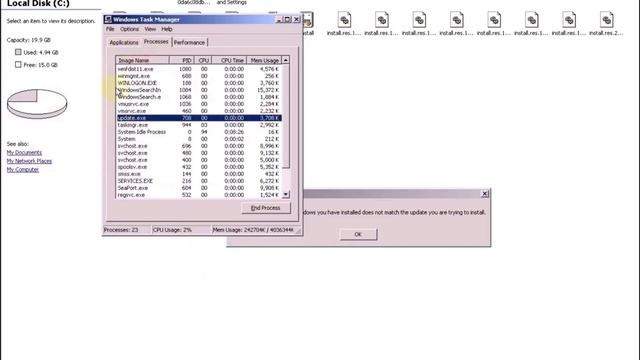This screenshot has width=640, height=360.
Task: Select the WindowsSearch.e process with PID 1068
Action: (x=198, y=97)
